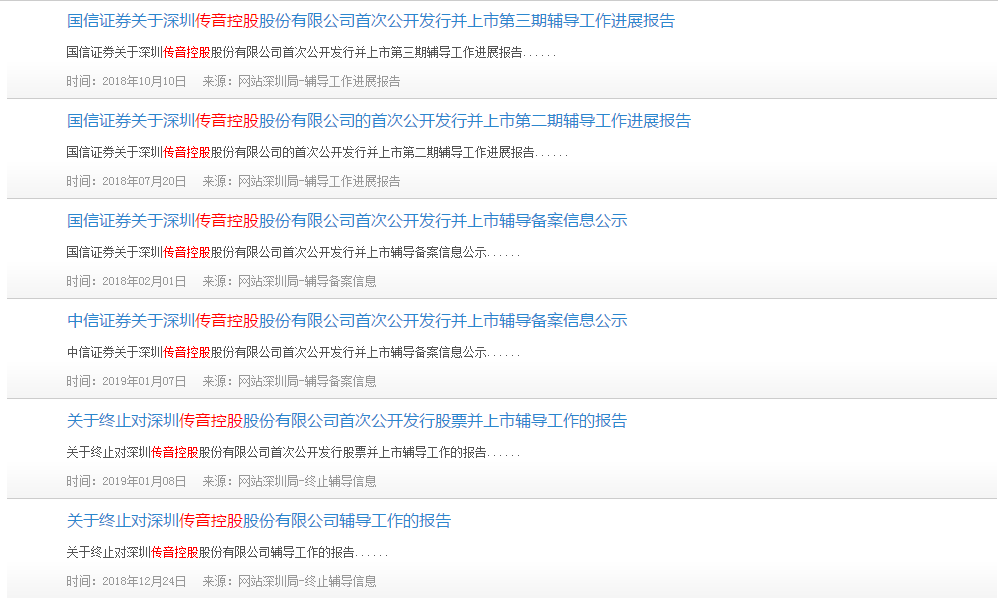Screen dimensions: 998x598
Task: Click 中信证券 辅导备案信息公示 summary line
Action: [x=293, y=352]
